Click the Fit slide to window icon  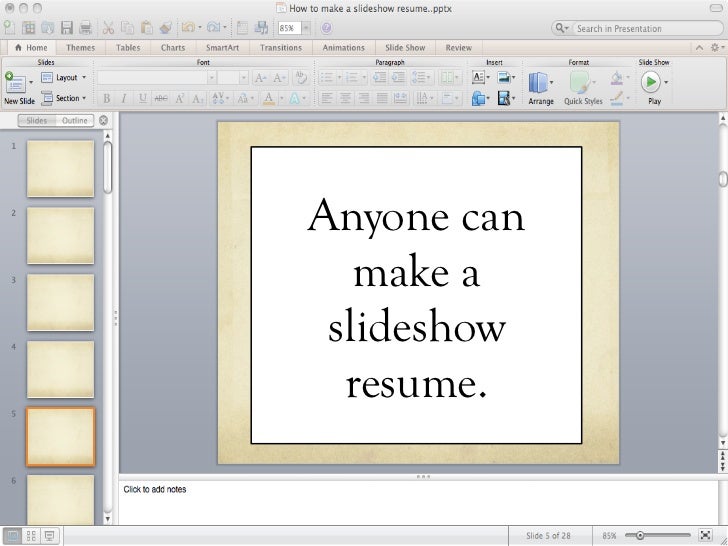[705, 535]
